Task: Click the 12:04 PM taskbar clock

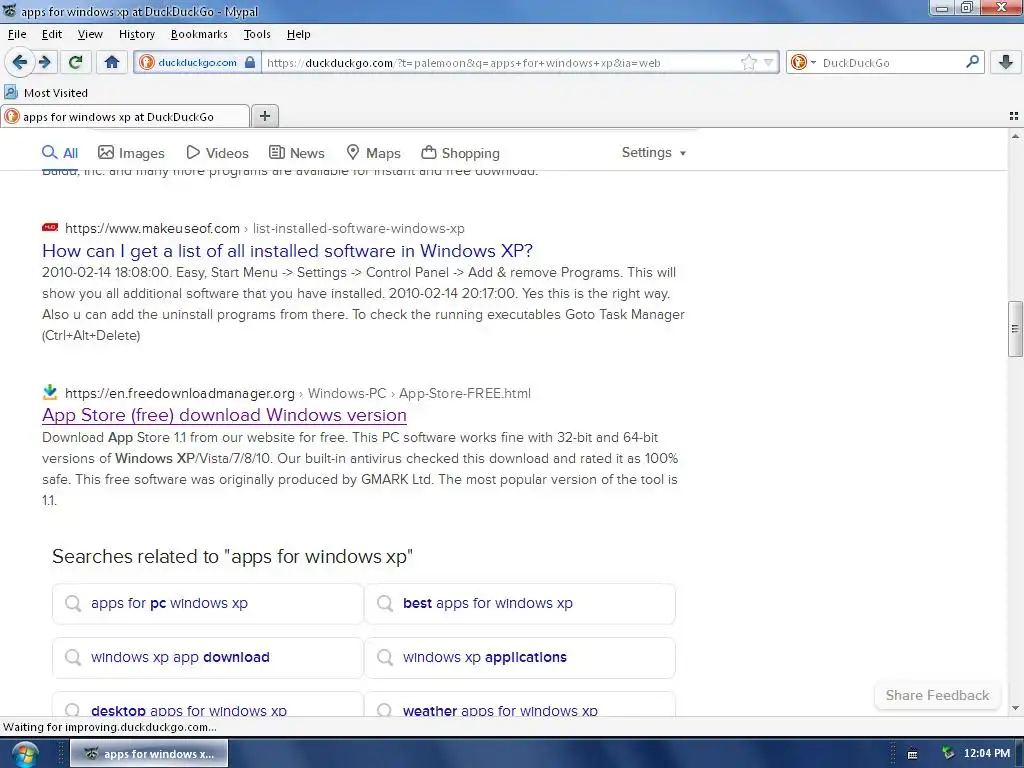Action: pos(987,754)
